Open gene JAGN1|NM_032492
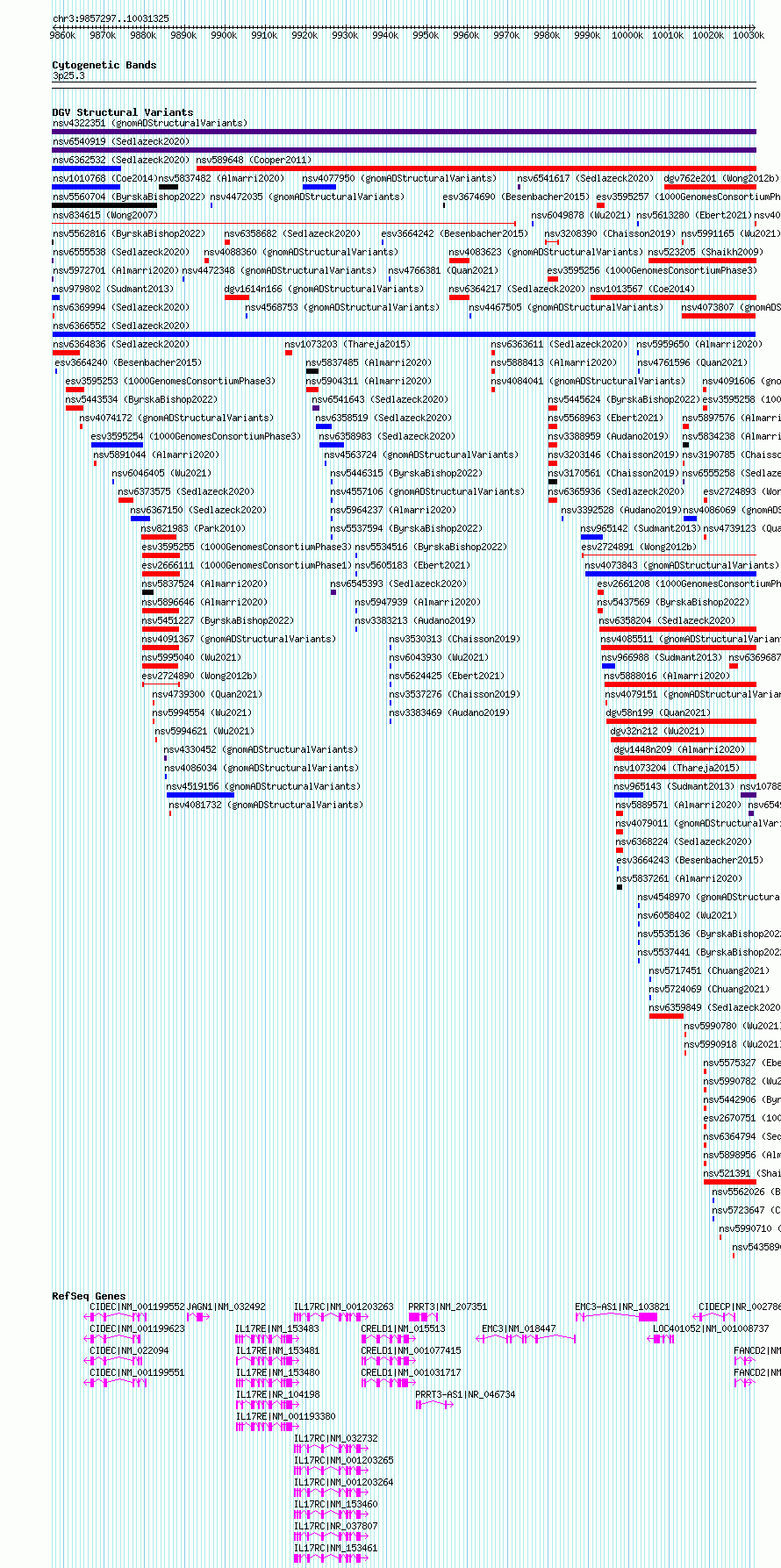 (x=226, y=1307)
